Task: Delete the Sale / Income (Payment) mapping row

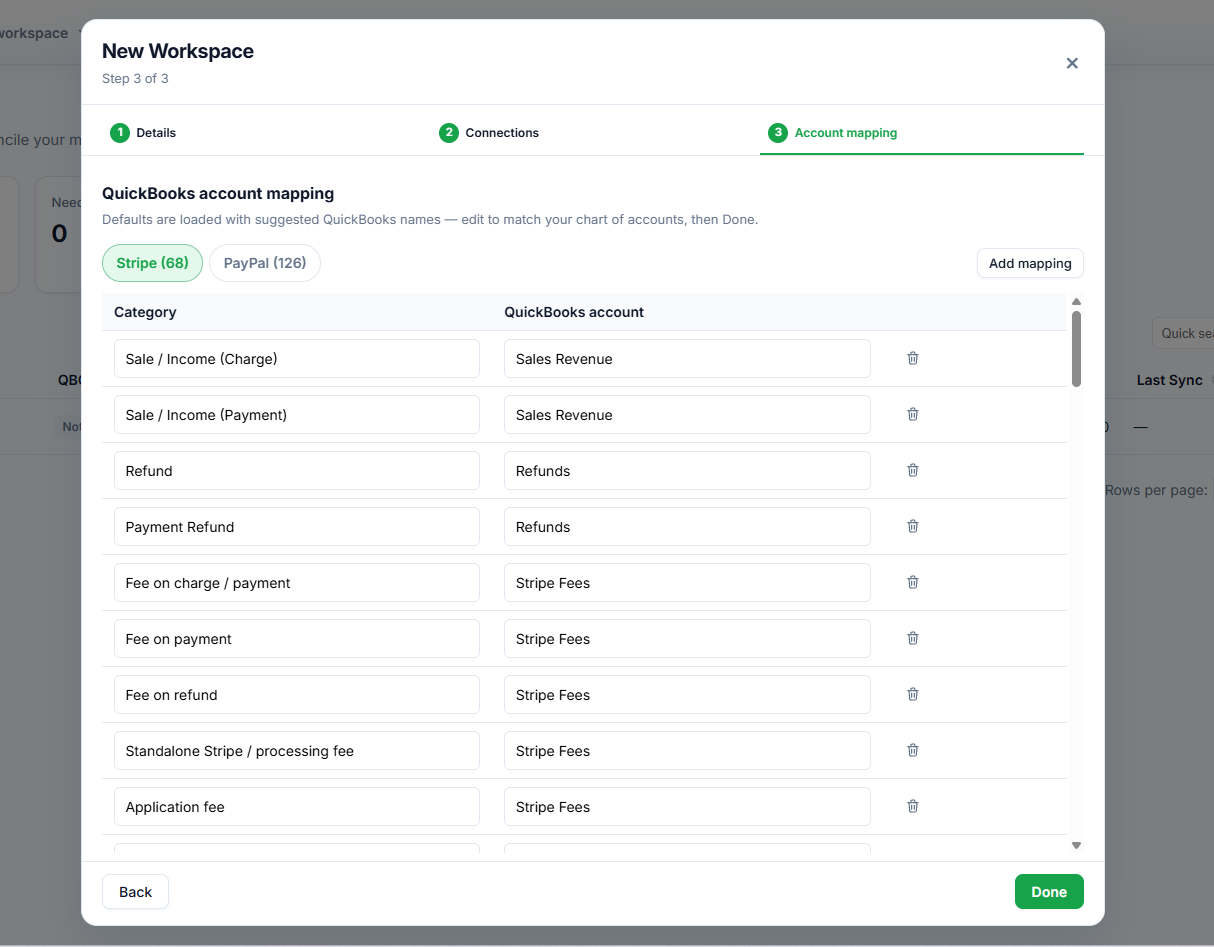Action: coord(912,414)
